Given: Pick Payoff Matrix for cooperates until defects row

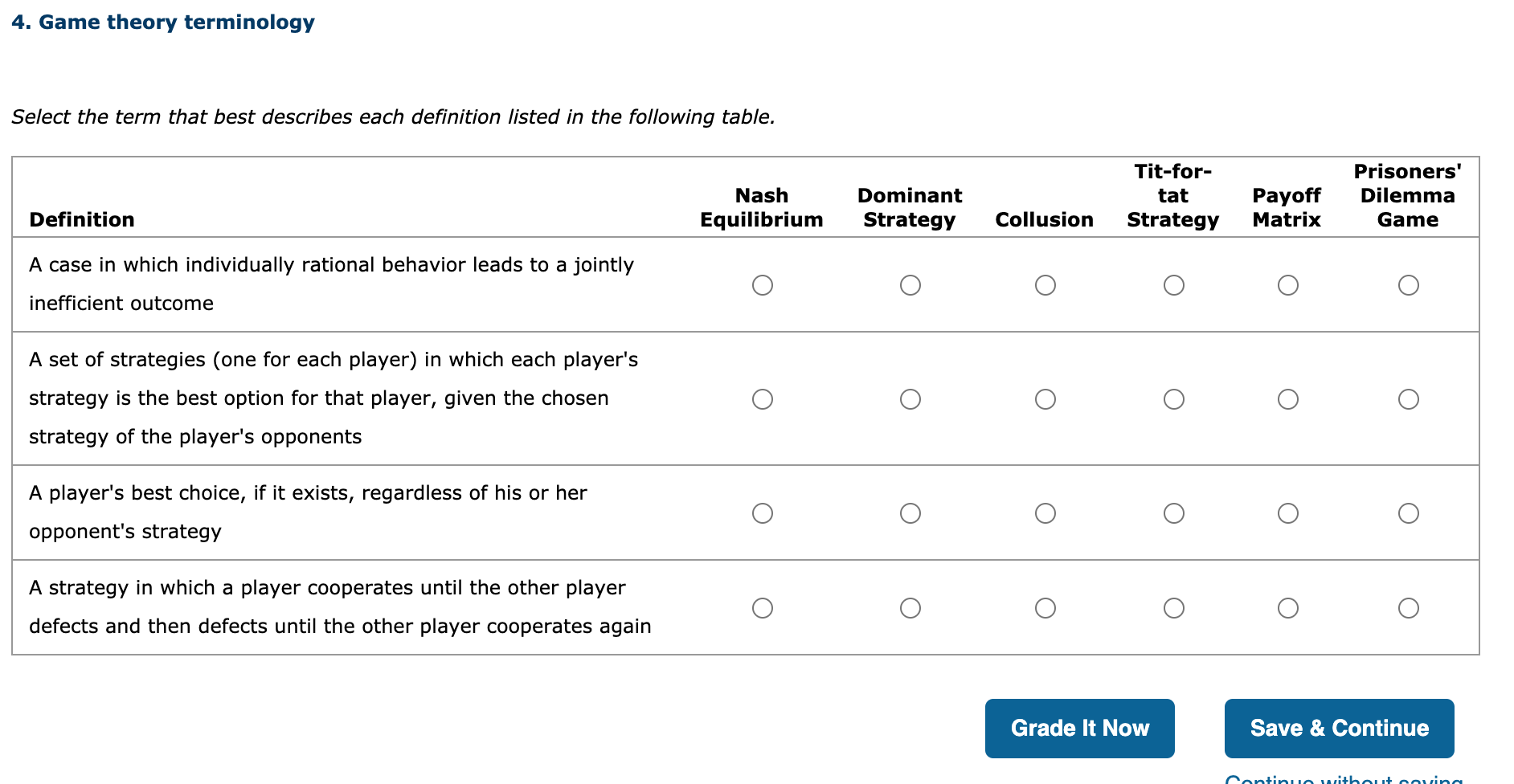Looking at the screenshot, I should tap(1287, 608).
